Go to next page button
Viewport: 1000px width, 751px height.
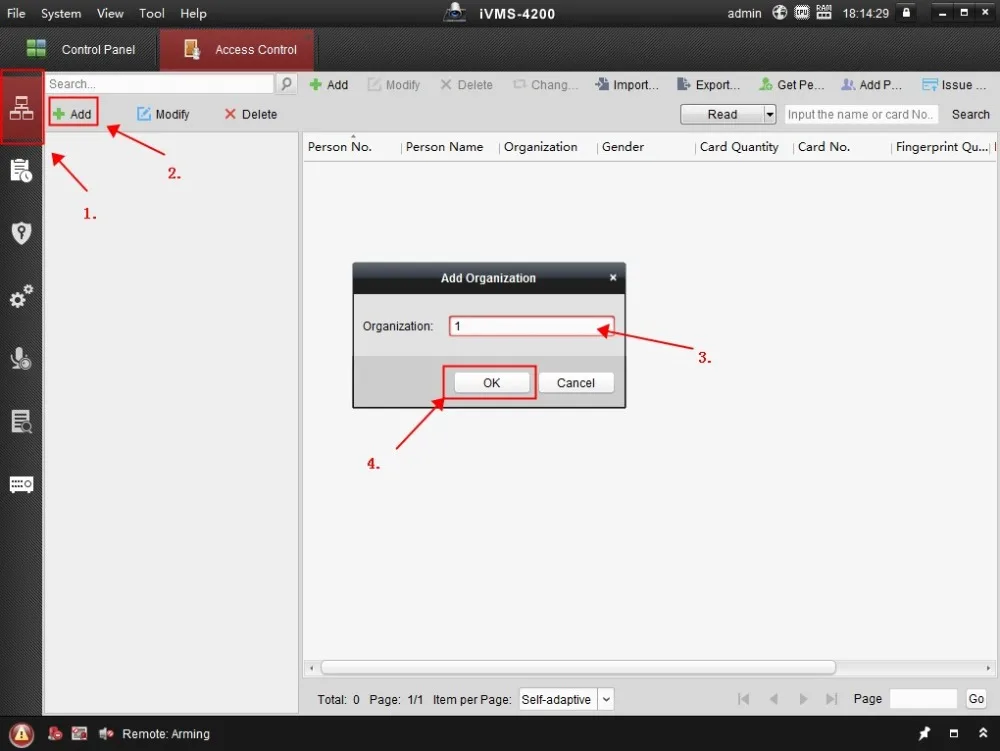803,699
